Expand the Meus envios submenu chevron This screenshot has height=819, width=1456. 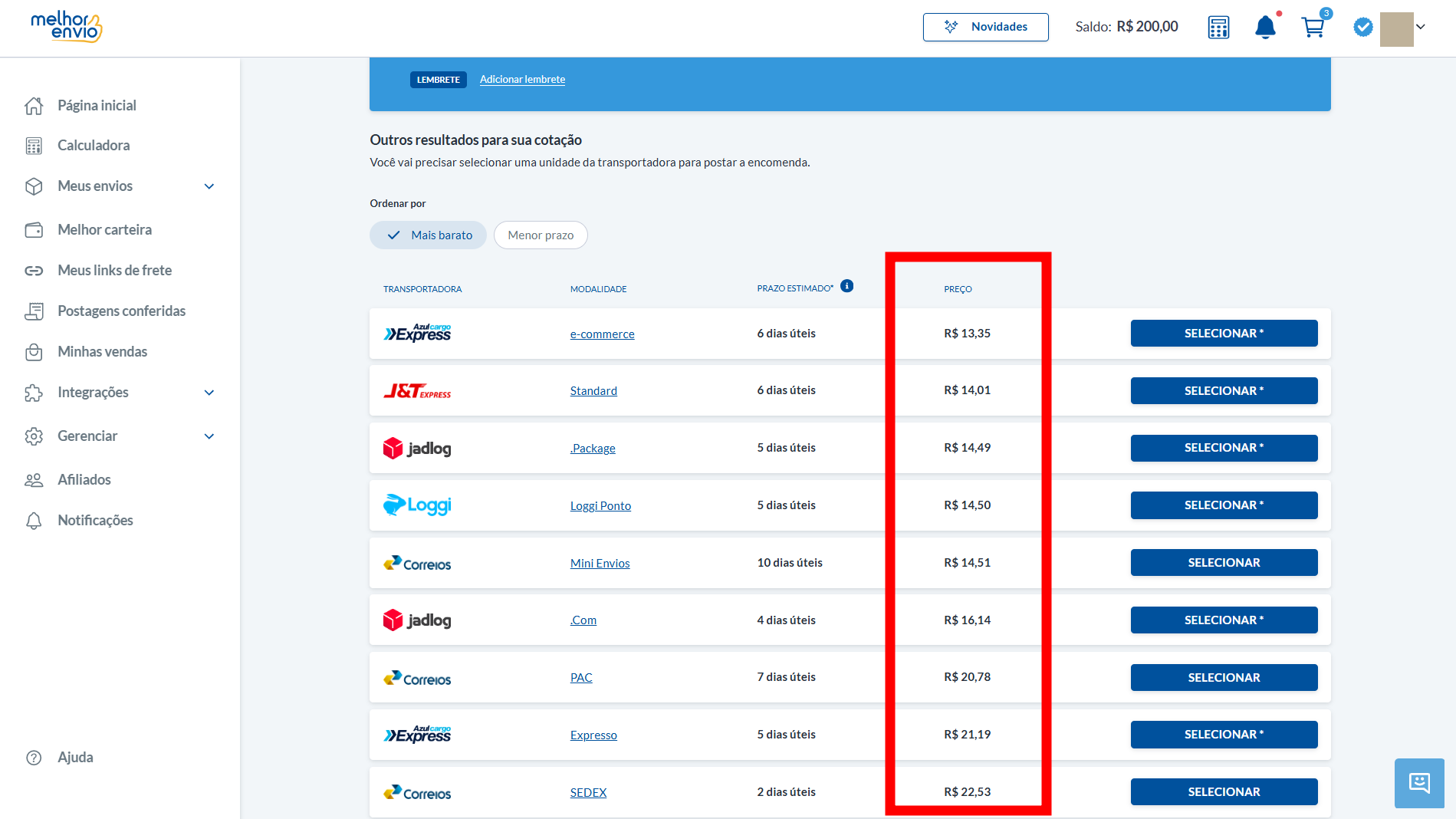point(209,186)
